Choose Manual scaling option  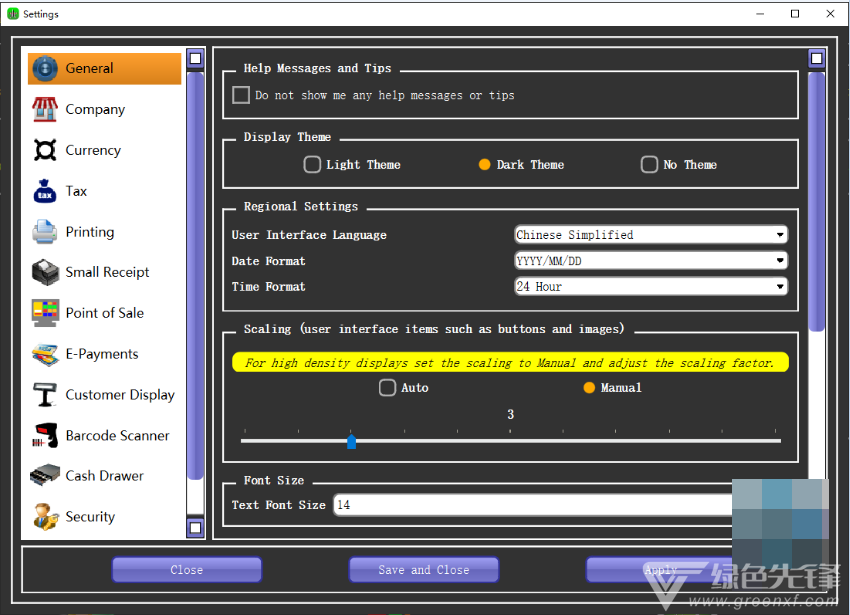pos(589,388)
